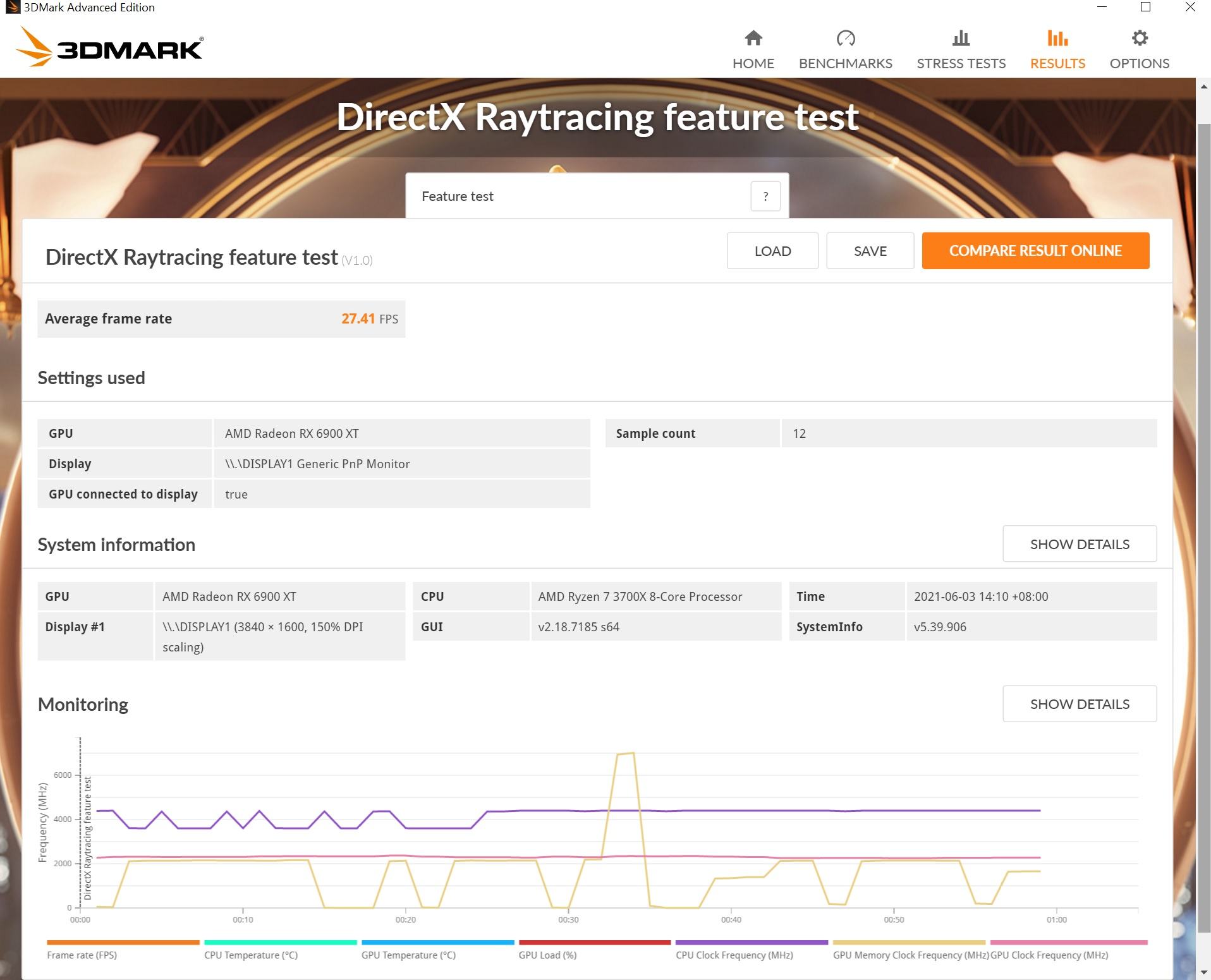Viewport: 1211px width, 980px height.
Task: Click the SAVE button
Action: (x=870, y=251)
